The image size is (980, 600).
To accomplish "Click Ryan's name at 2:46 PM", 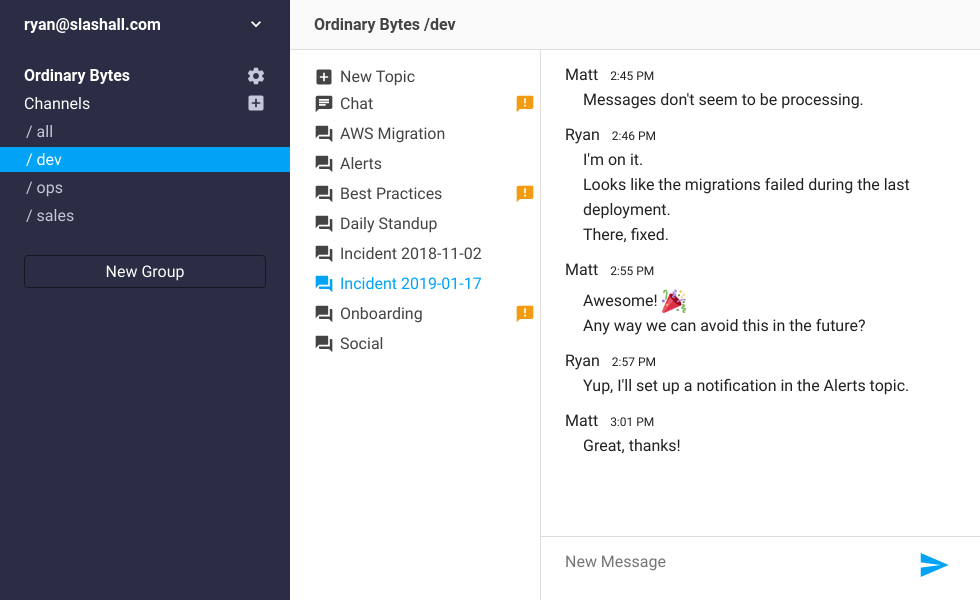I will [x=582, y=135].
